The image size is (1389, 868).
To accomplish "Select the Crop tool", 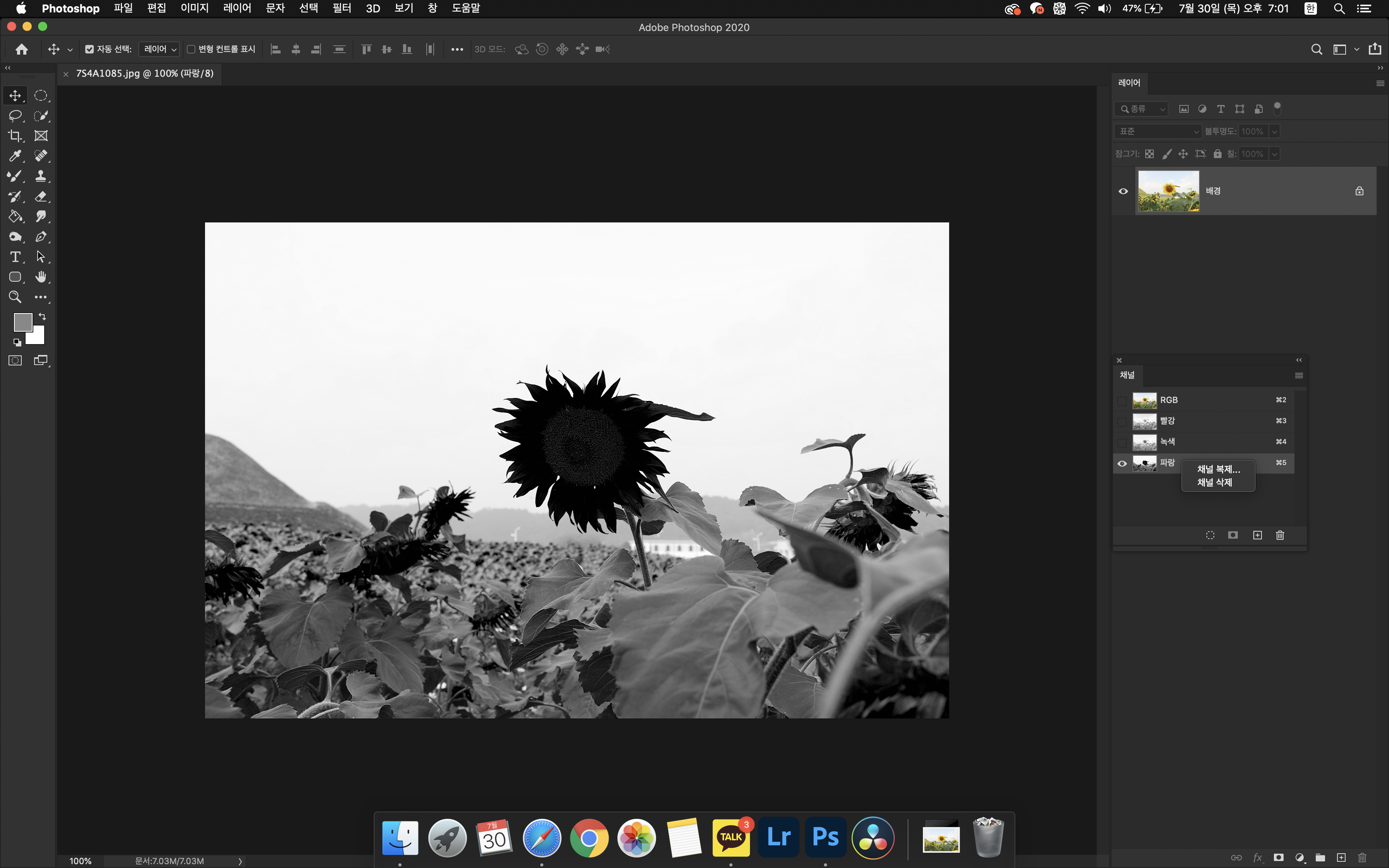I will point(15,136).
